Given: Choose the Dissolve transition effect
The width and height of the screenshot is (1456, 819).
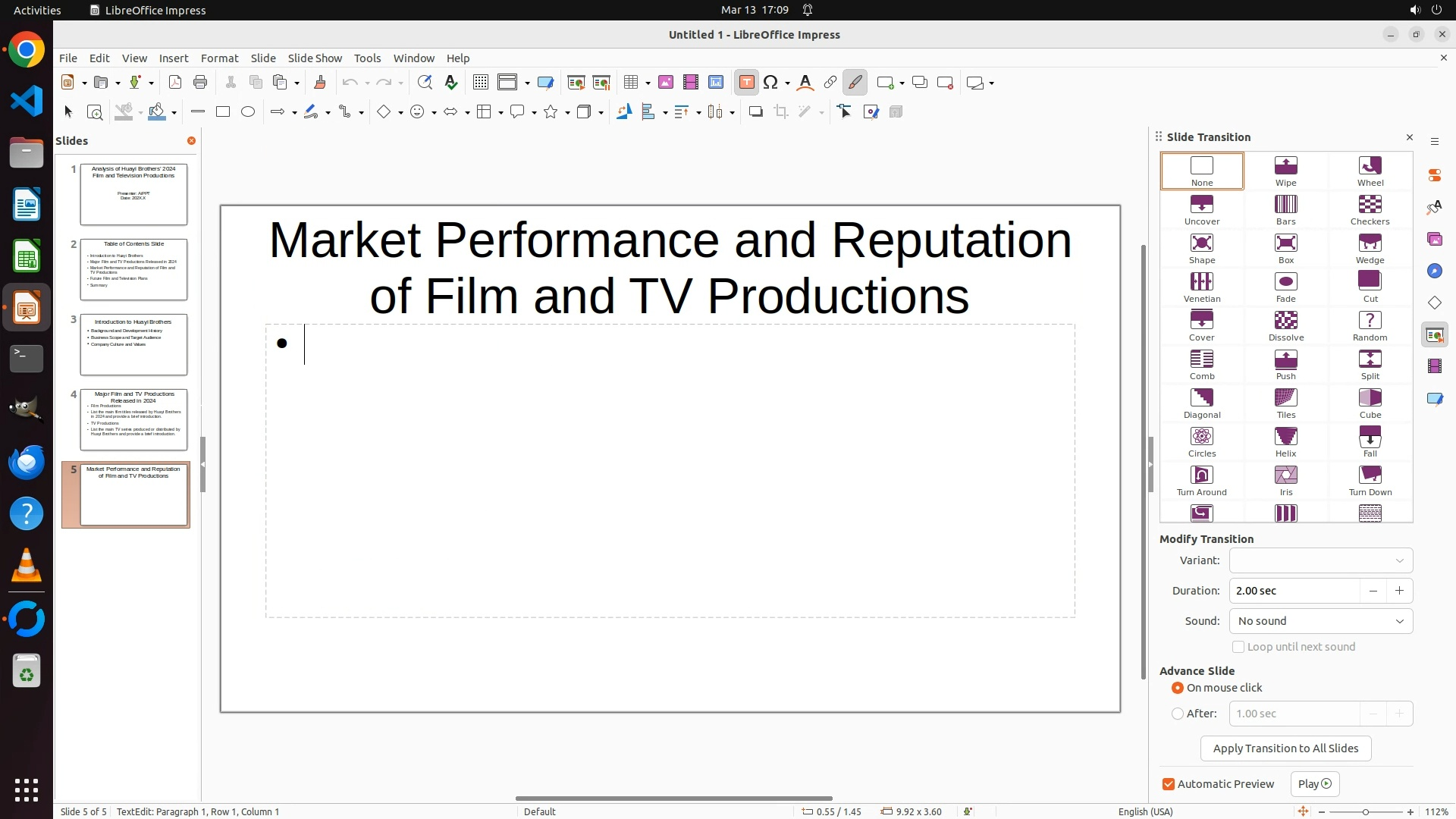Looking at the screenshot, I should point(1285,326).
